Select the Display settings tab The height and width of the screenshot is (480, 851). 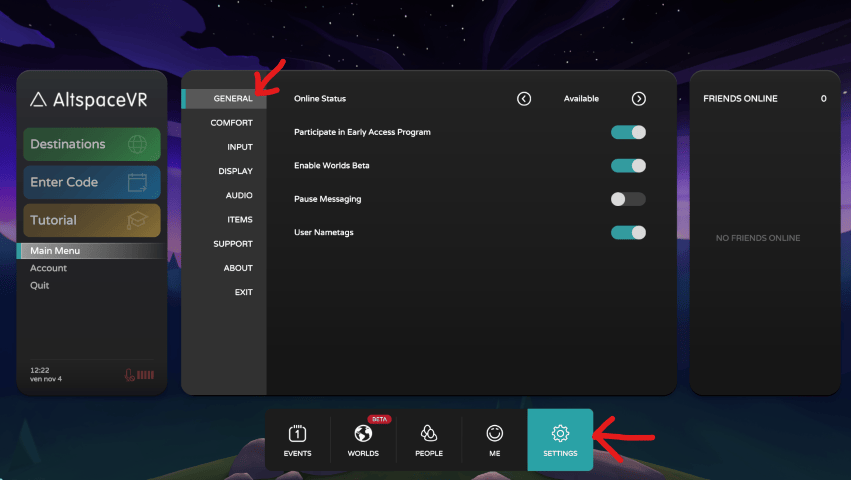[235, 171]
